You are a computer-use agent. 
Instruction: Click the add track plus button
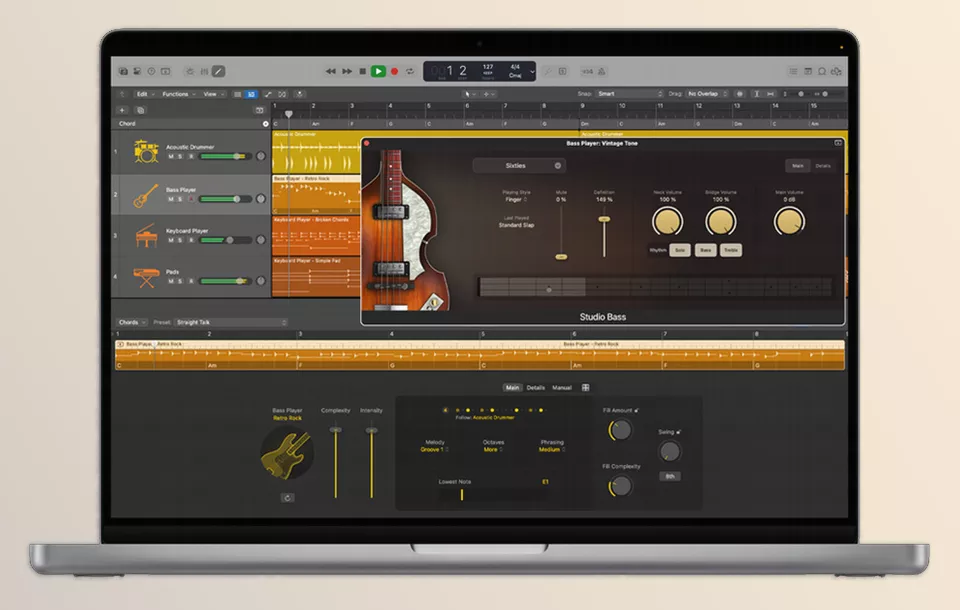click(122, 110)
